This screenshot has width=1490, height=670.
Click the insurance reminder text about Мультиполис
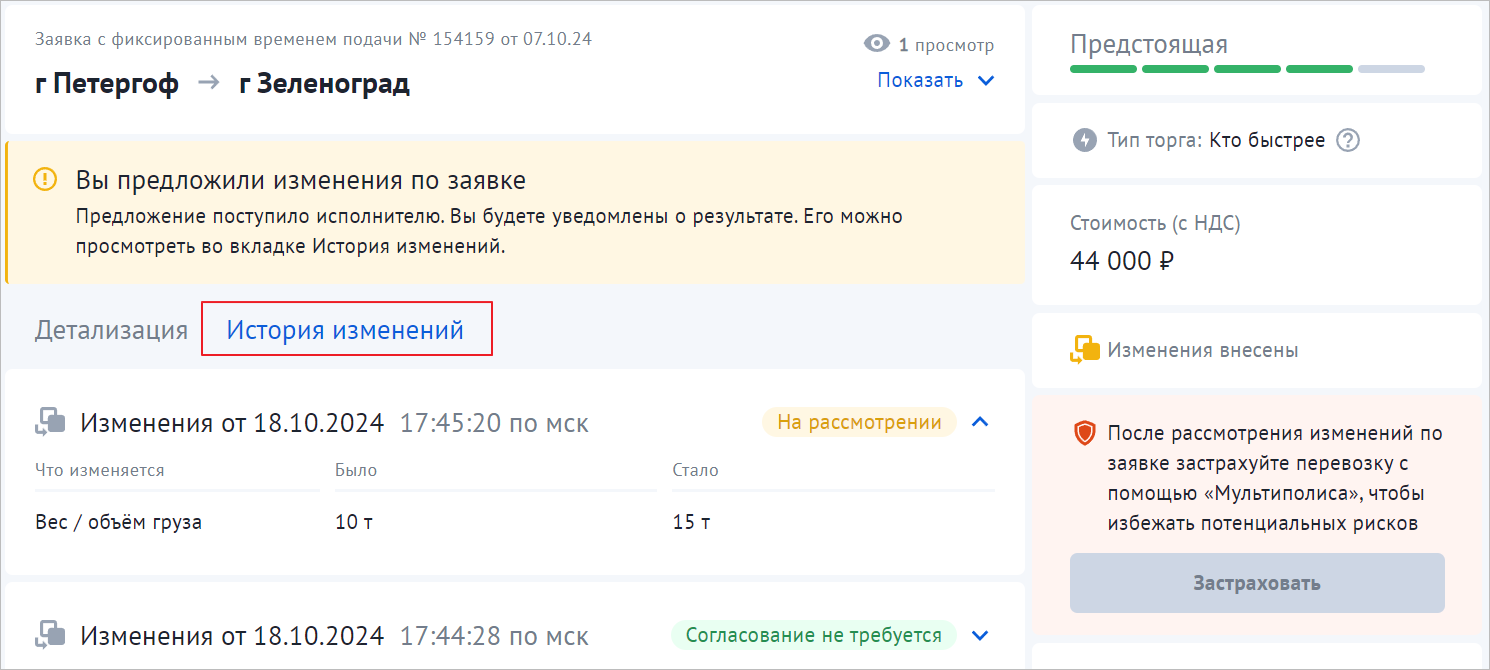tap(1275, 478)
